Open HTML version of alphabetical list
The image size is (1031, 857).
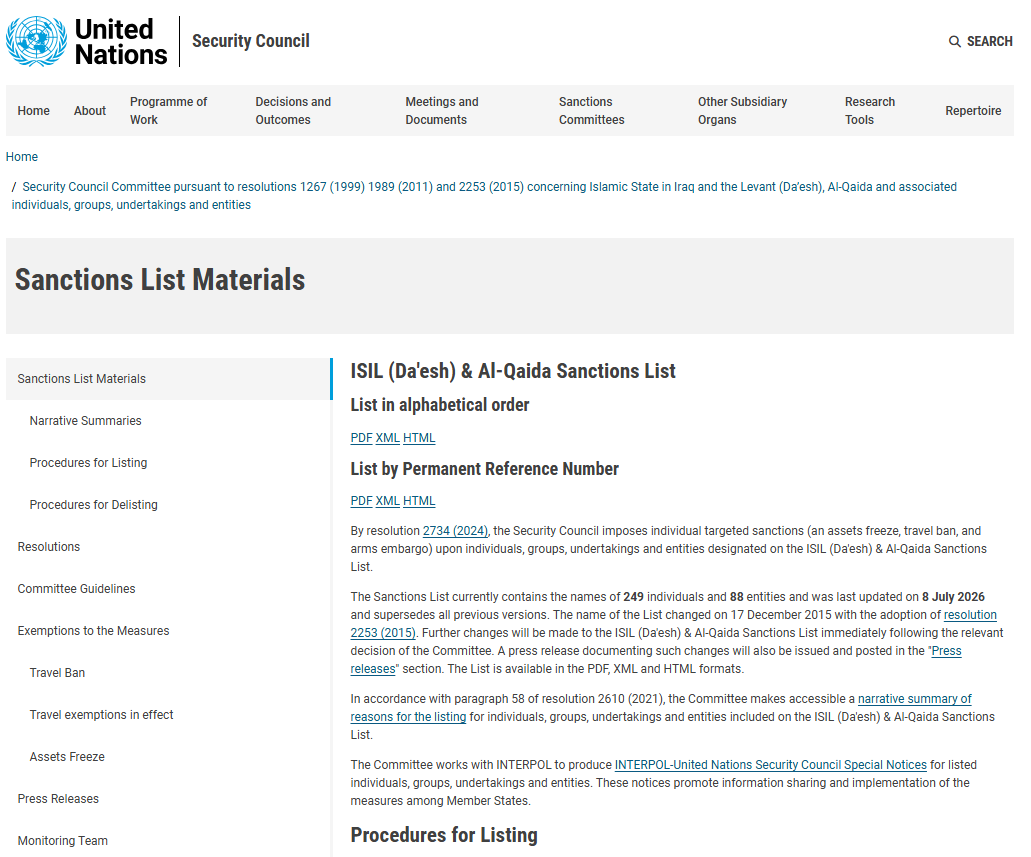pos(419,438)
